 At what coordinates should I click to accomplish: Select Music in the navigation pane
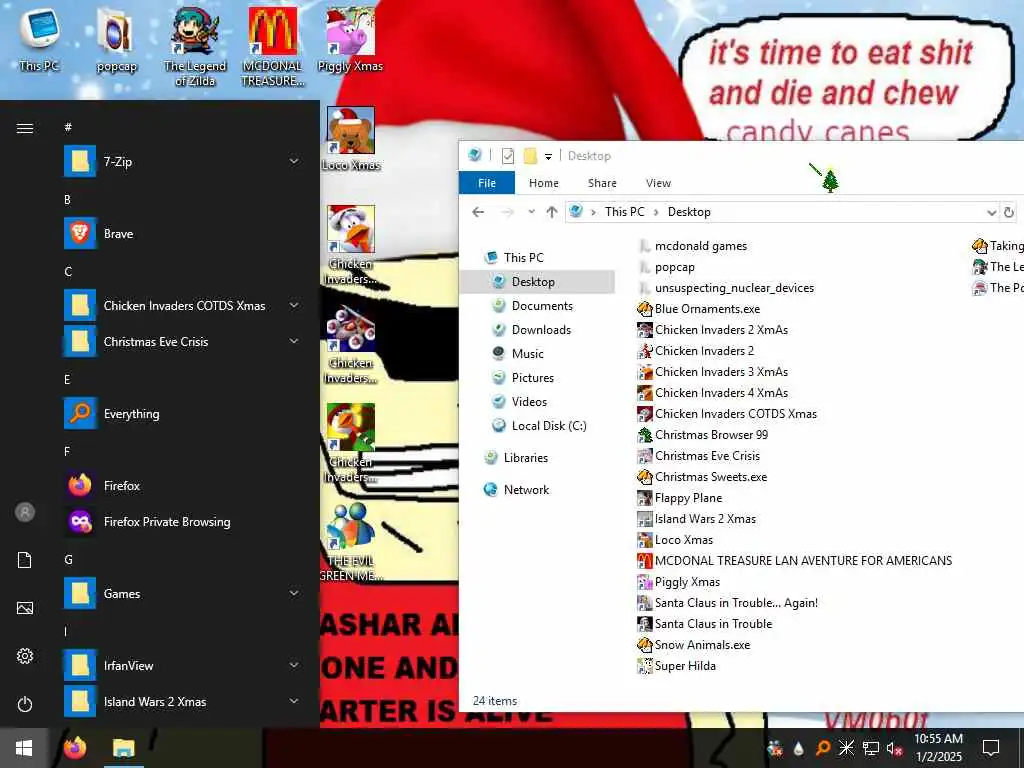pos(527,354)
